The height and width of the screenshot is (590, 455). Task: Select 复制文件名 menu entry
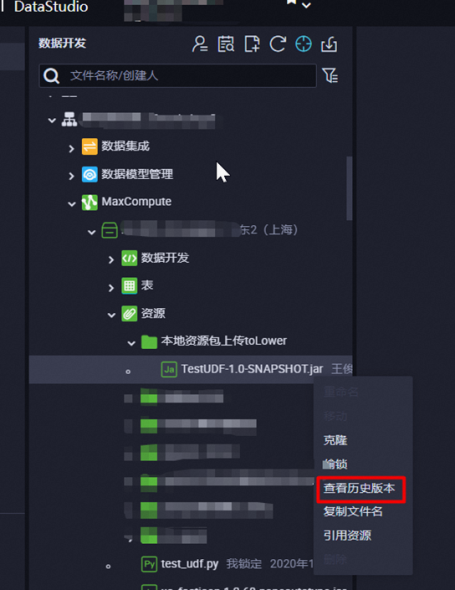[353, 511]
